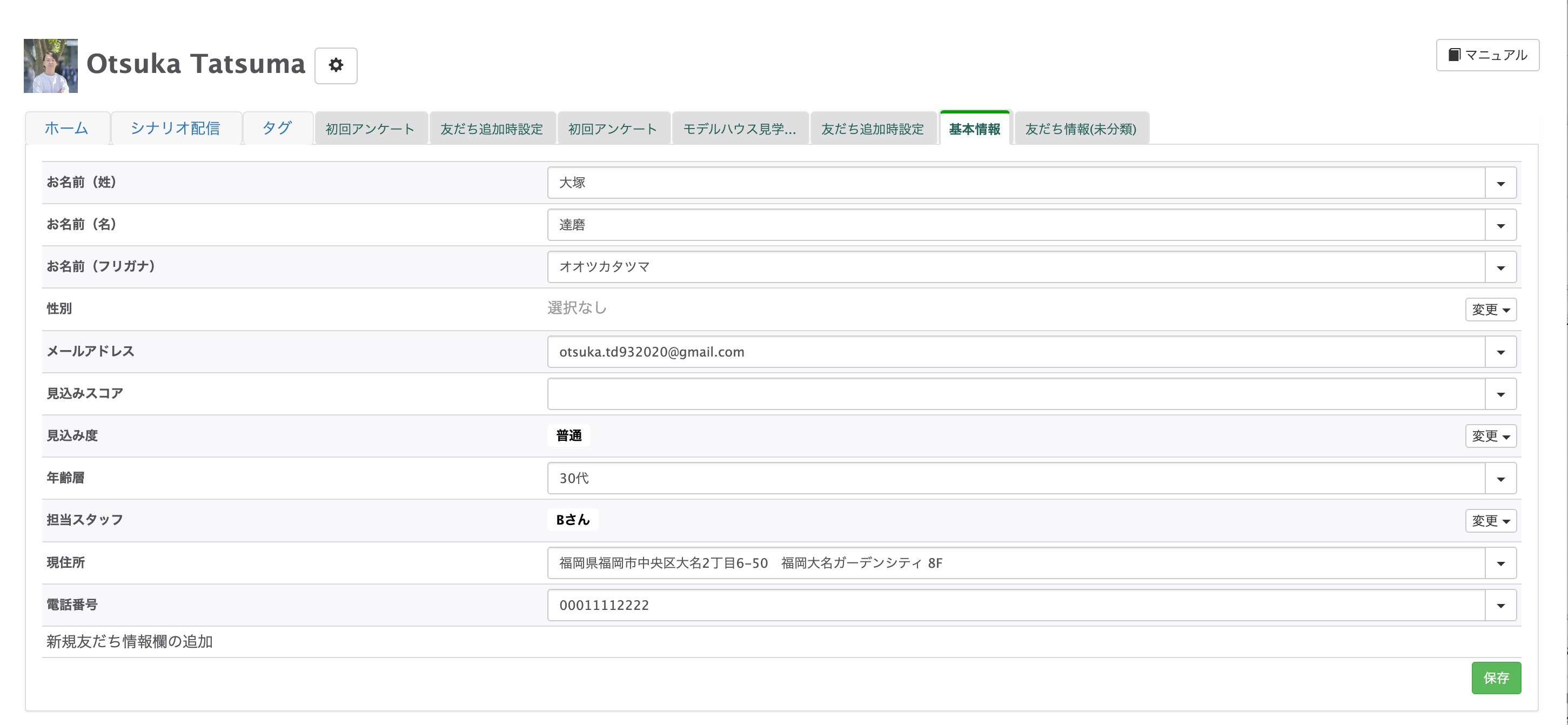Change the 担当スタッフ via 変更 button
Image resolution: width=1568 pixels, height=725 pixels.
click(x=1490, y=520)
